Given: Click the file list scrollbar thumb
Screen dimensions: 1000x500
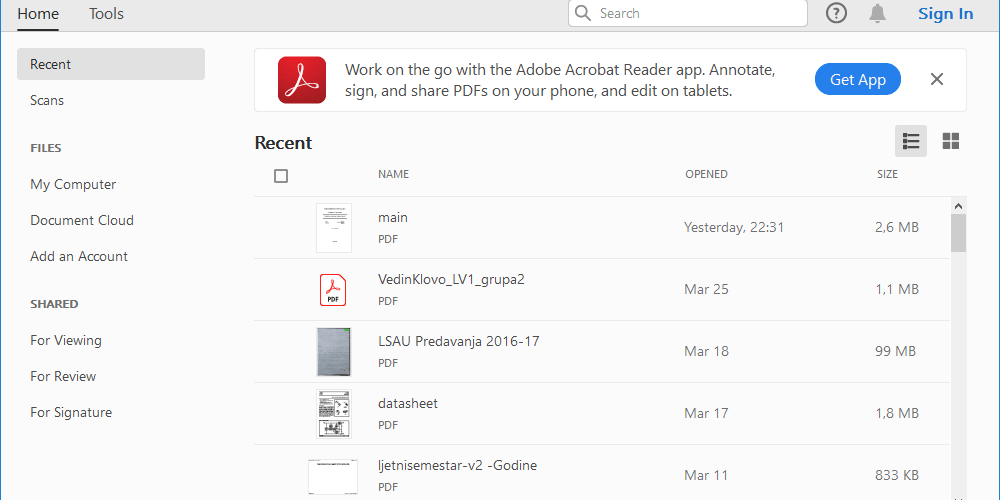Looking at the screenshot, I should point(958,233).
